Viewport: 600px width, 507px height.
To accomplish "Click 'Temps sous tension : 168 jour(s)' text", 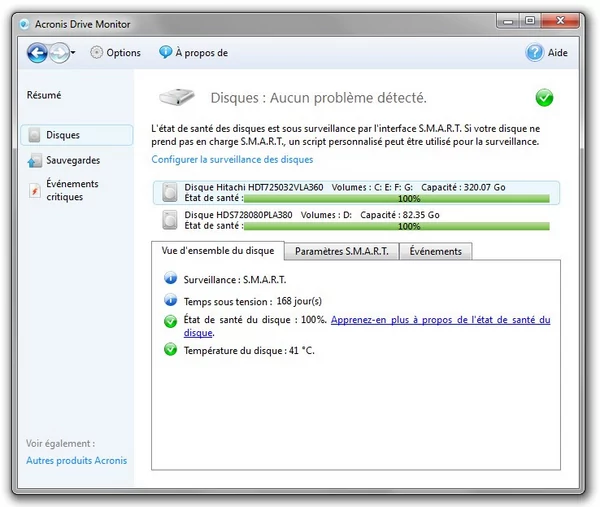I will (253, 302).
